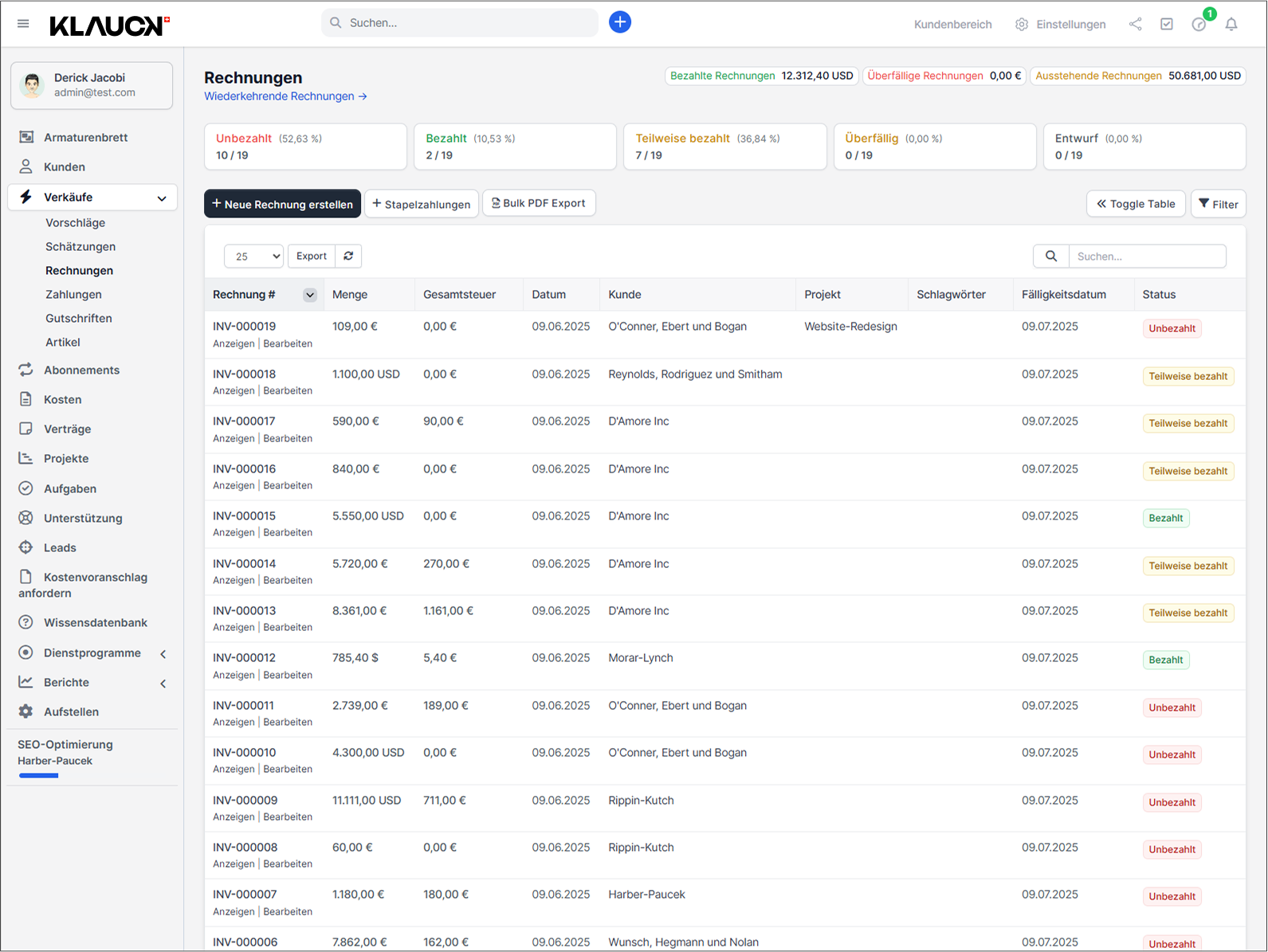Click the Wissensdatenbank question icon
The image size is (1268, 952).
coord(26,622)
